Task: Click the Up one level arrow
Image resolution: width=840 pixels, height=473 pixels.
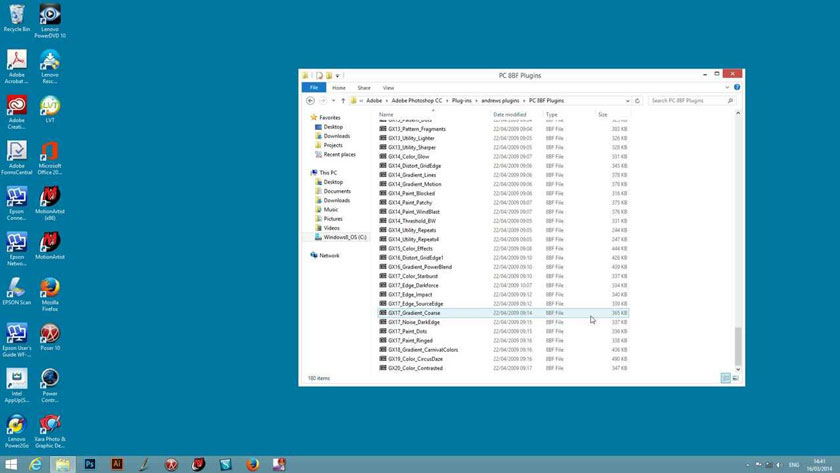Action: point(343,101)
